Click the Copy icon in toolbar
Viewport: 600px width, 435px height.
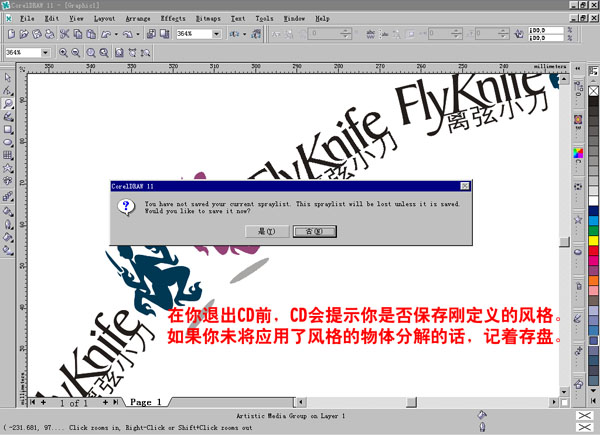(x=78, y=34)
